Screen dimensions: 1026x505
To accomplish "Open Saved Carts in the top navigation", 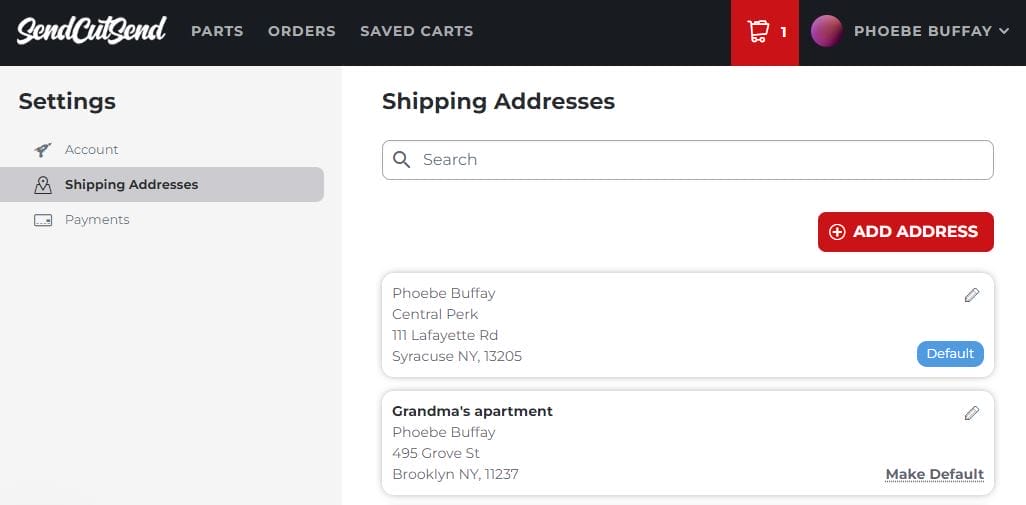I will (416, 31).
